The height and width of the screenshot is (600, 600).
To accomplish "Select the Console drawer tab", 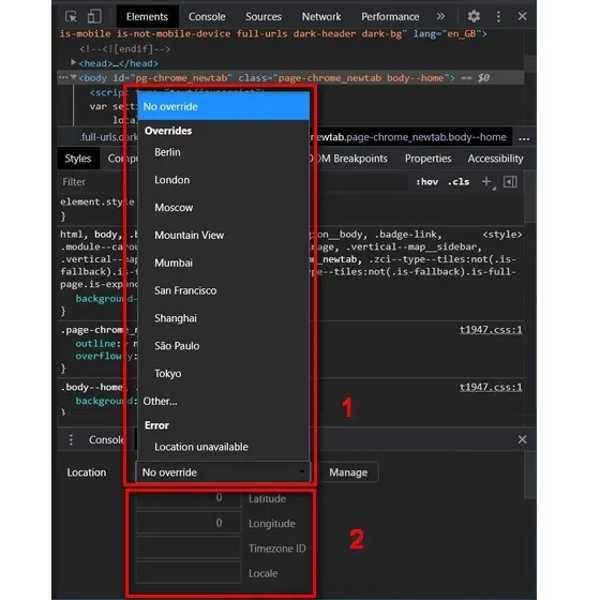I will pos(106,440).
